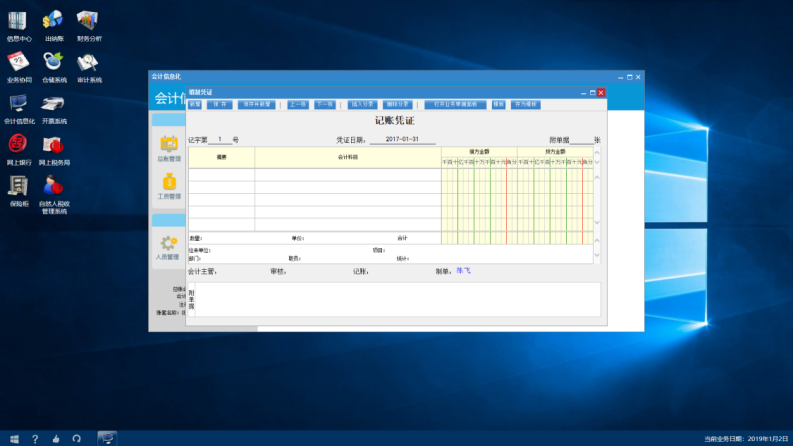This screenshot has height=446, width=793.
Task: Click the 新增 toolbar button
Action: click(195, 105)
